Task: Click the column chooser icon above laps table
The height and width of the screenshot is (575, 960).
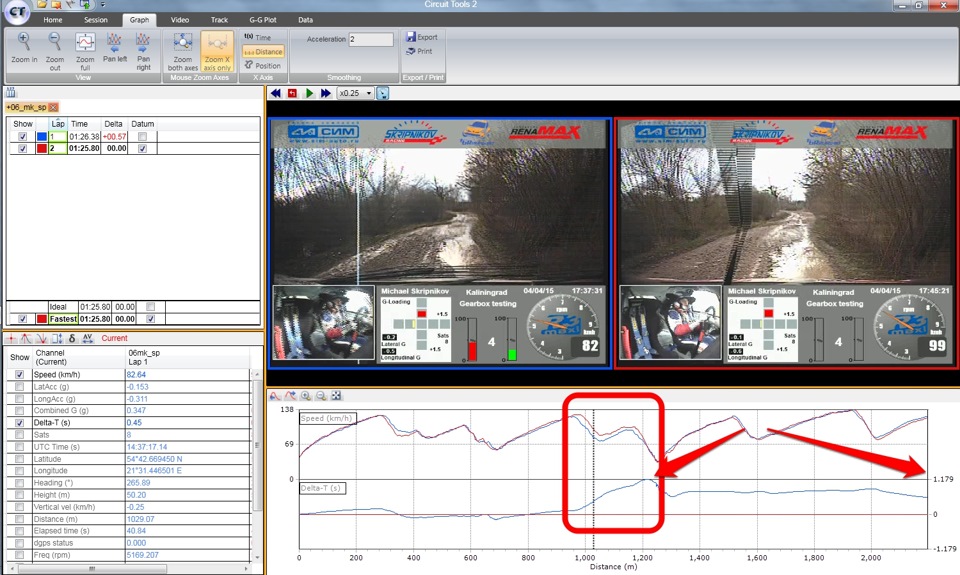Action: pos(11,92)
